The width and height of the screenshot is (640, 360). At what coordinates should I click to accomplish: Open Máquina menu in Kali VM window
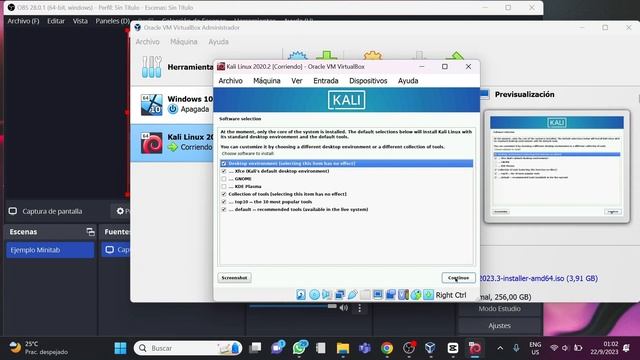coord(267,81)
